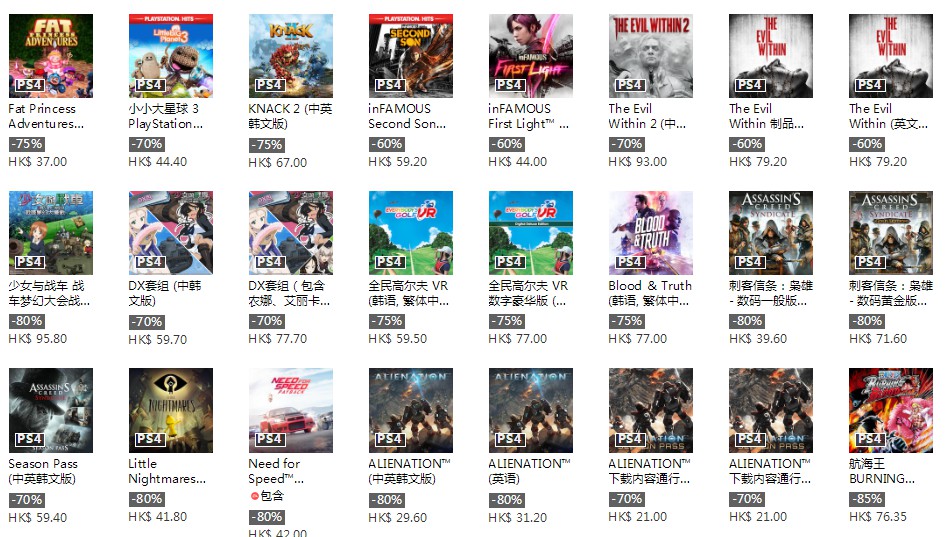Click the Little Nightmares title link
Viewport: 945px width, 537px height.
coord(167,471)
